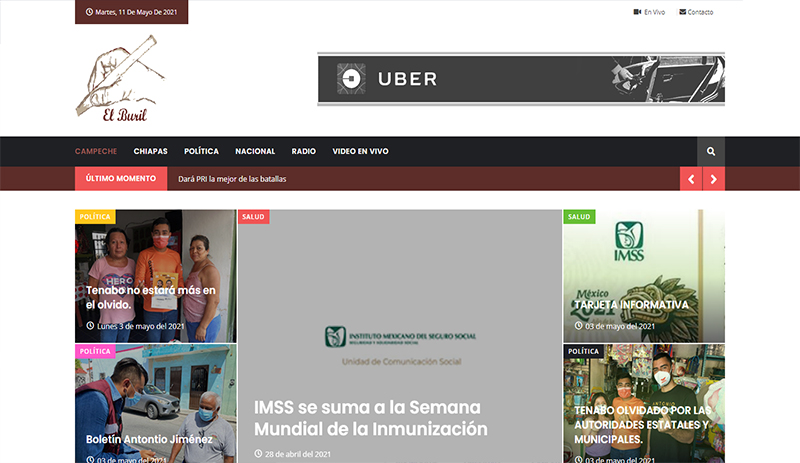Open the search icon in navigation bar
The image size is (800, 463).
click(x=711, y=151)
